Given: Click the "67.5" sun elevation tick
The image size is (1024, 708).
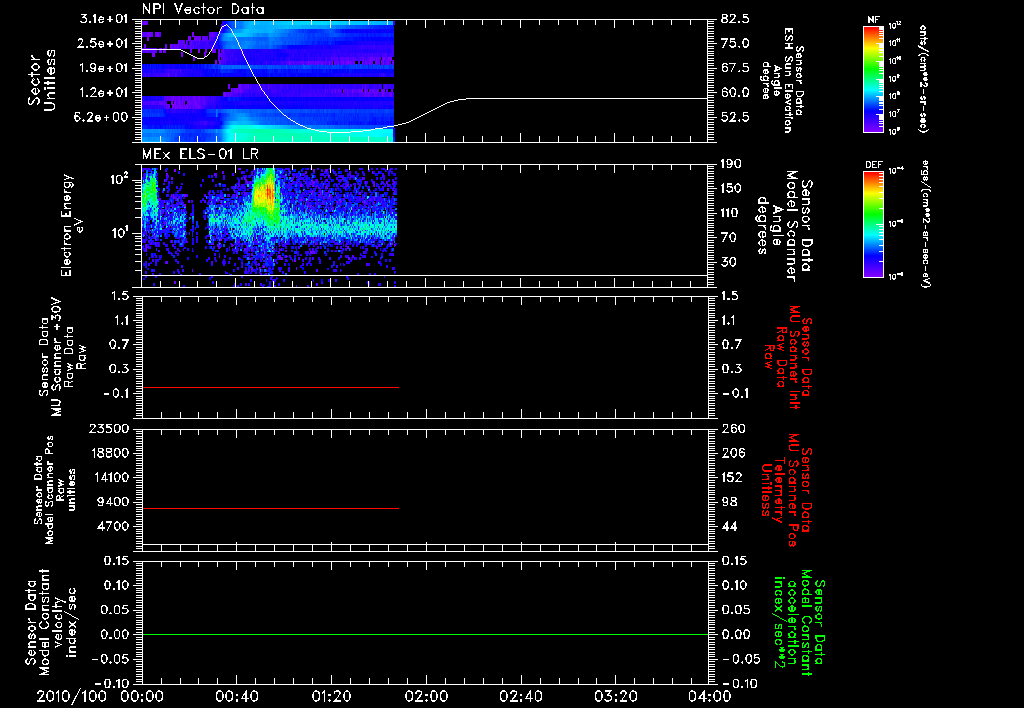Looking at the screenshot, I should click(x=735, y=68).
